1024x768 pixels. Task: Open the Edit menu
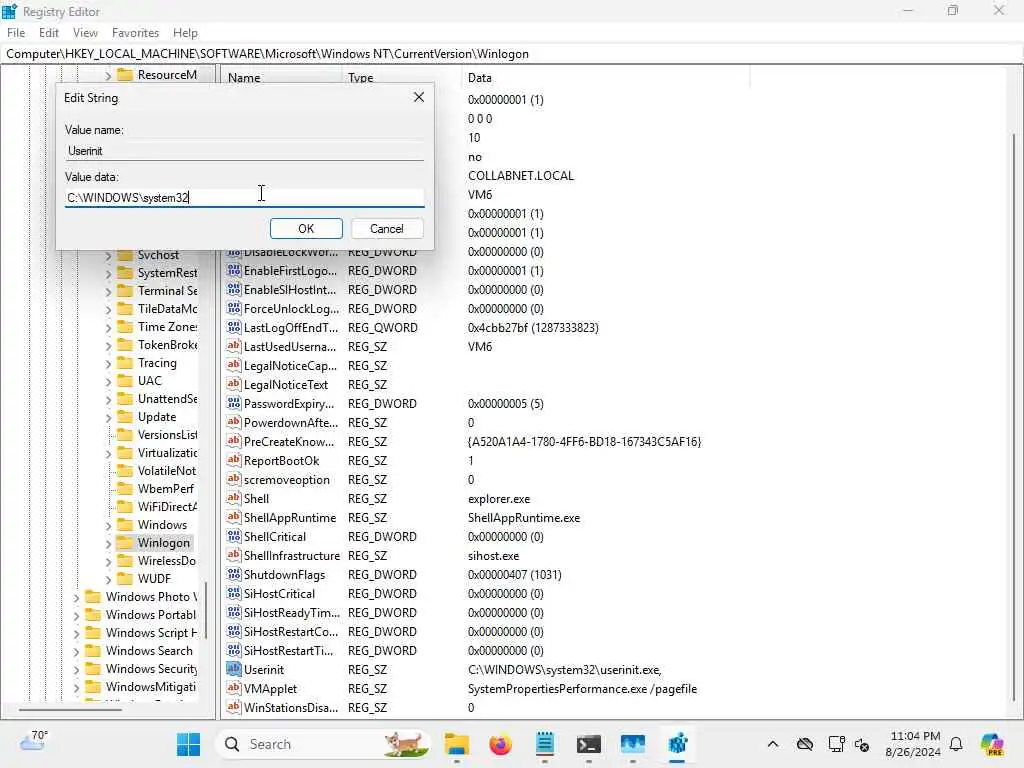[49, 33]
